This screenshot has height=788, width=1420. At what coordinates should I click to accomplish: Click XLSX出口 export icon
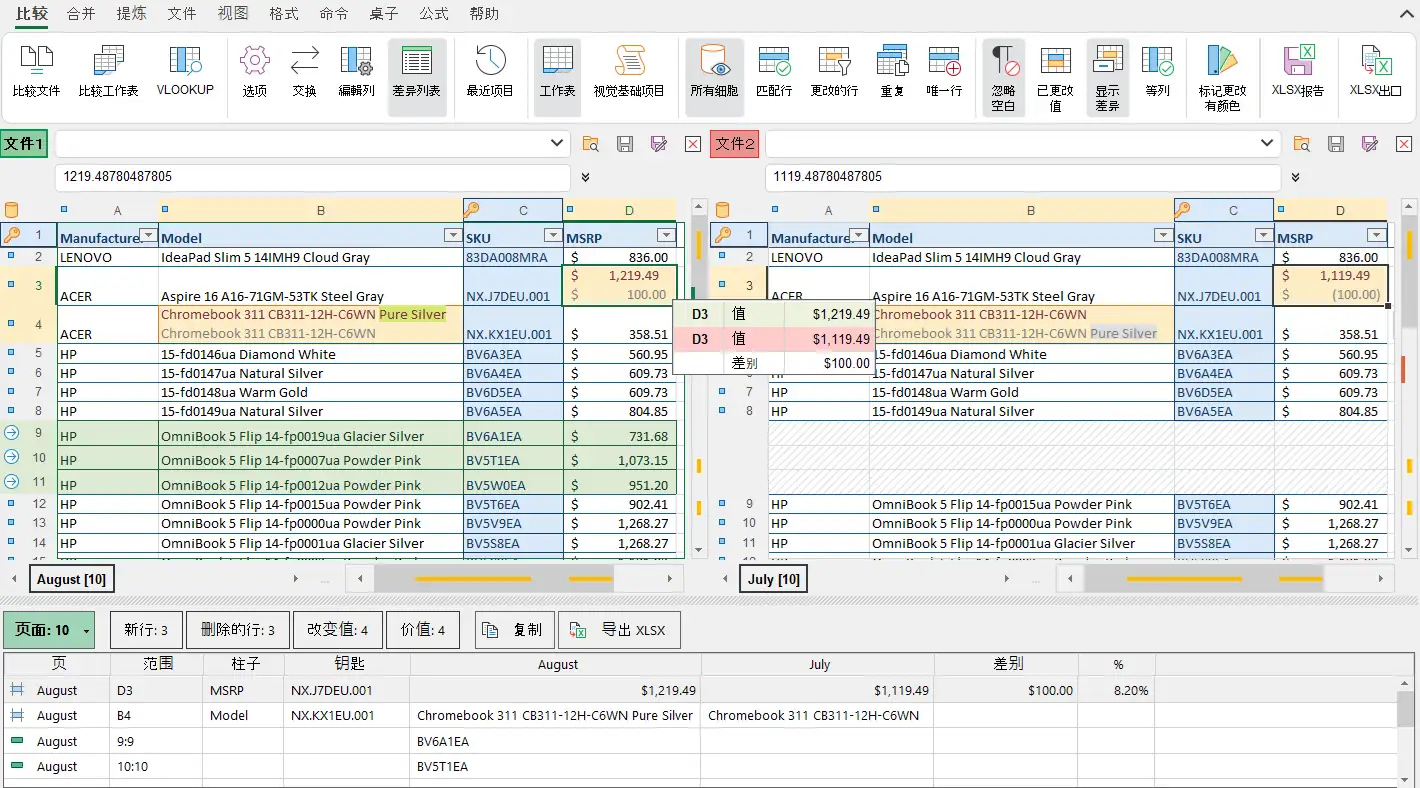1376,71
